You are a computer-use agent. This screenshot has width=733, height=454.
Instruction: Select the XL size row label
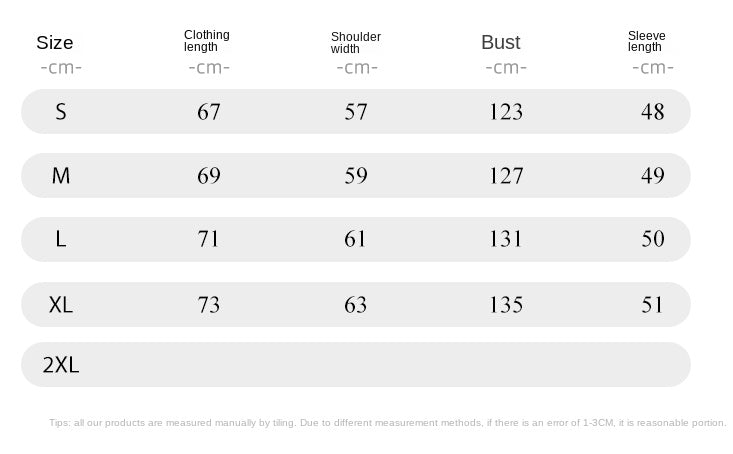[x=61, y=305]
